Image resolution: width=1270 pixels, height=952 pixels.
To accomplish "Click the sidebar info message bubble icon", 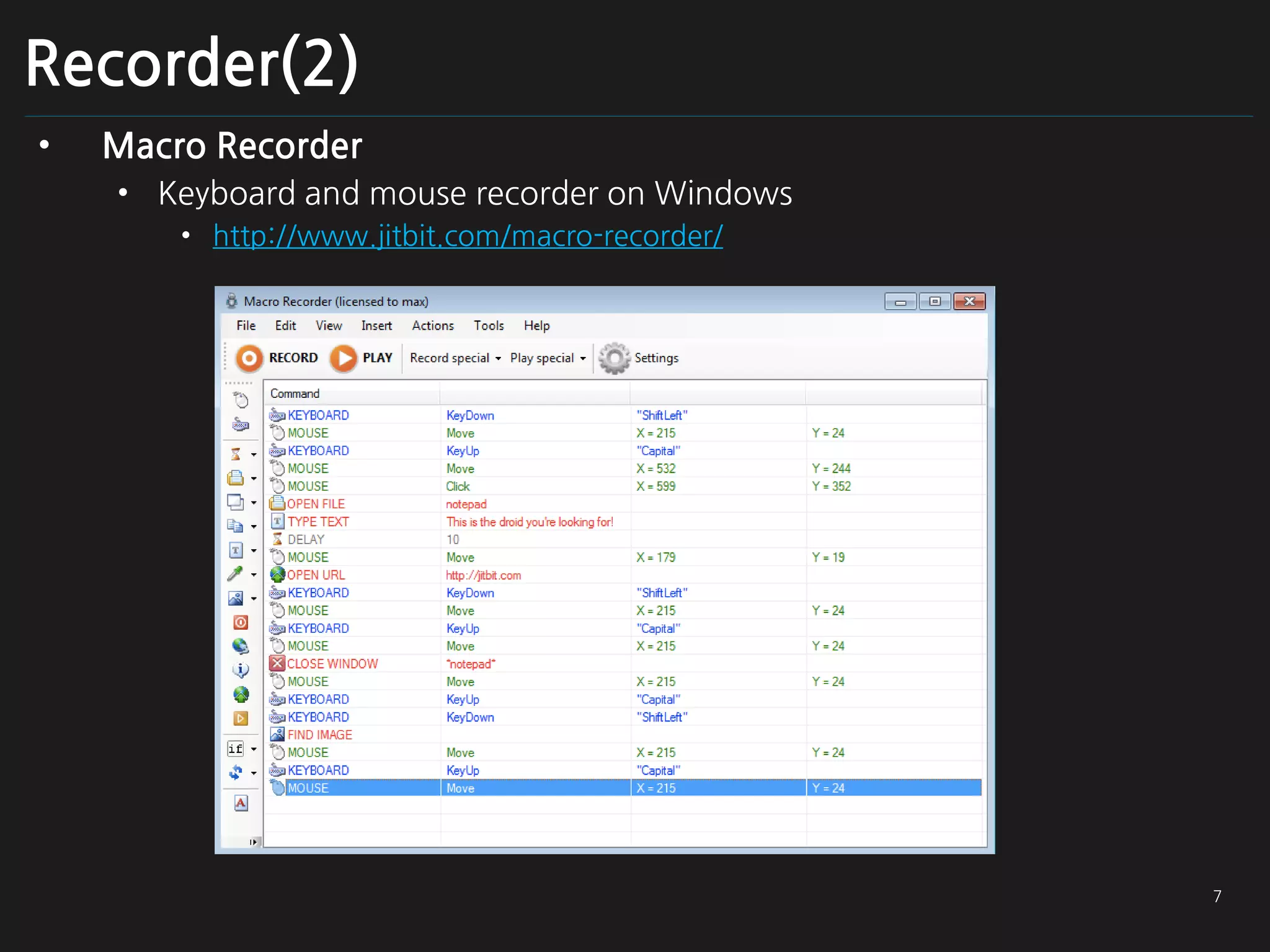I will tap(241, 670).
